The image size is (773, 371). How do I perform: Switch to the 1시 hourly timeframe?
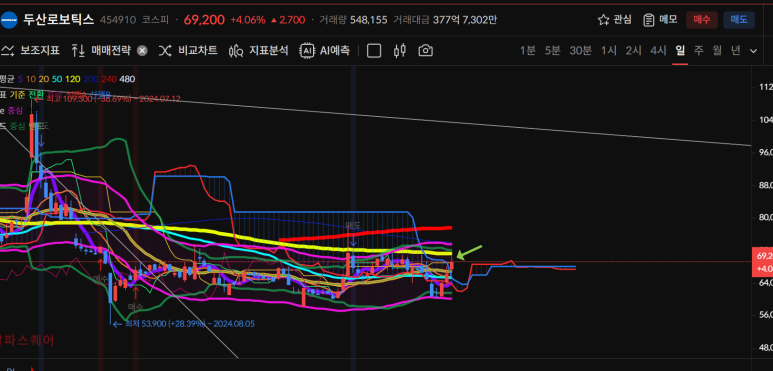tap(609, 50)
